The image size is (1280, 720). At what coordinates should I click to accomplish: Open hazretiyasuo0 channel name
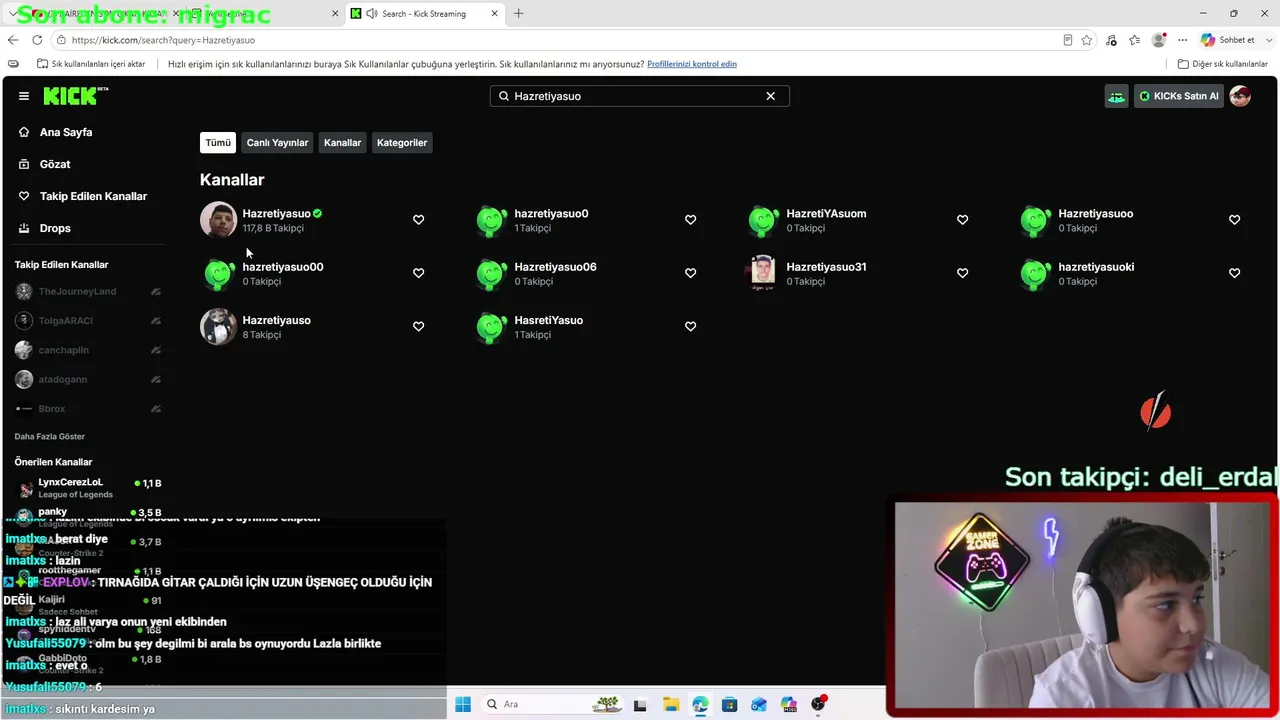551,214
